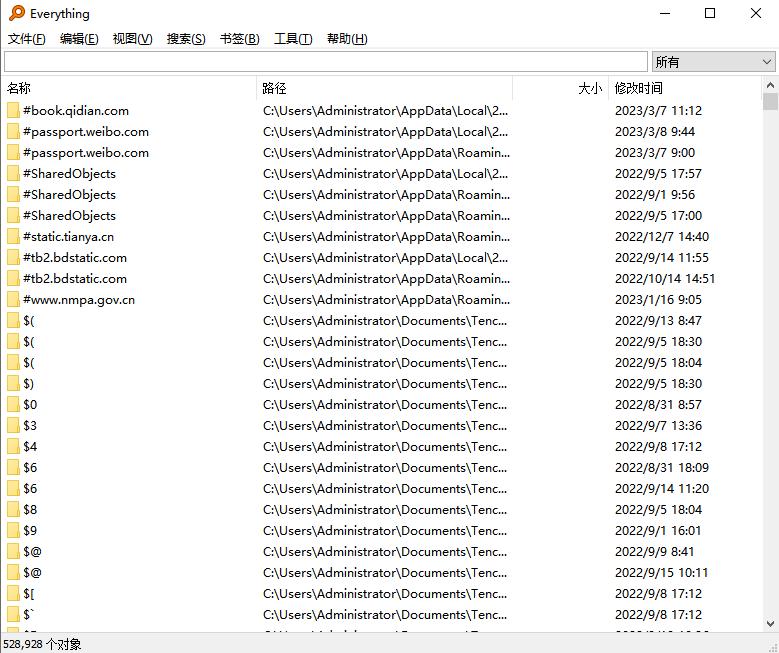
Task: Select #SharedObjects modified 2022/9/5 17:00
Action: (x=70, y=216)
